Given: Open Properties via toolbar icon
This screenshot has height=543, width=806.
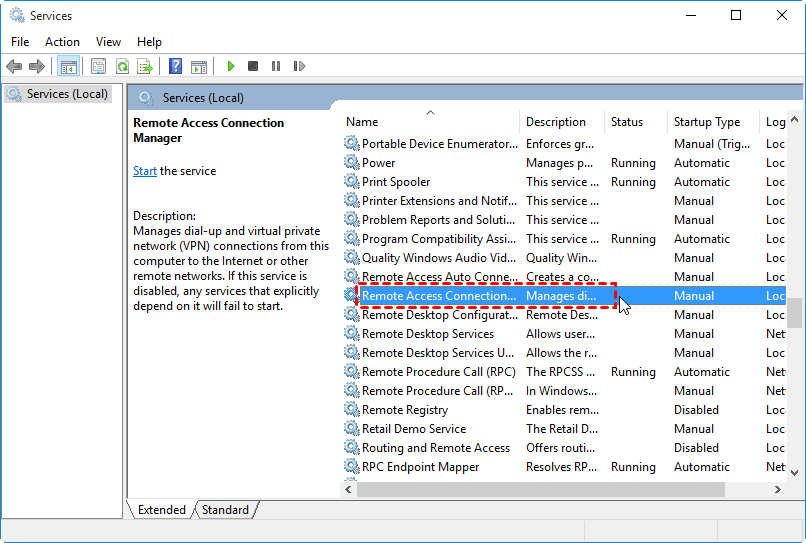Looking at the screenshot, I should [x=98, y=66].
